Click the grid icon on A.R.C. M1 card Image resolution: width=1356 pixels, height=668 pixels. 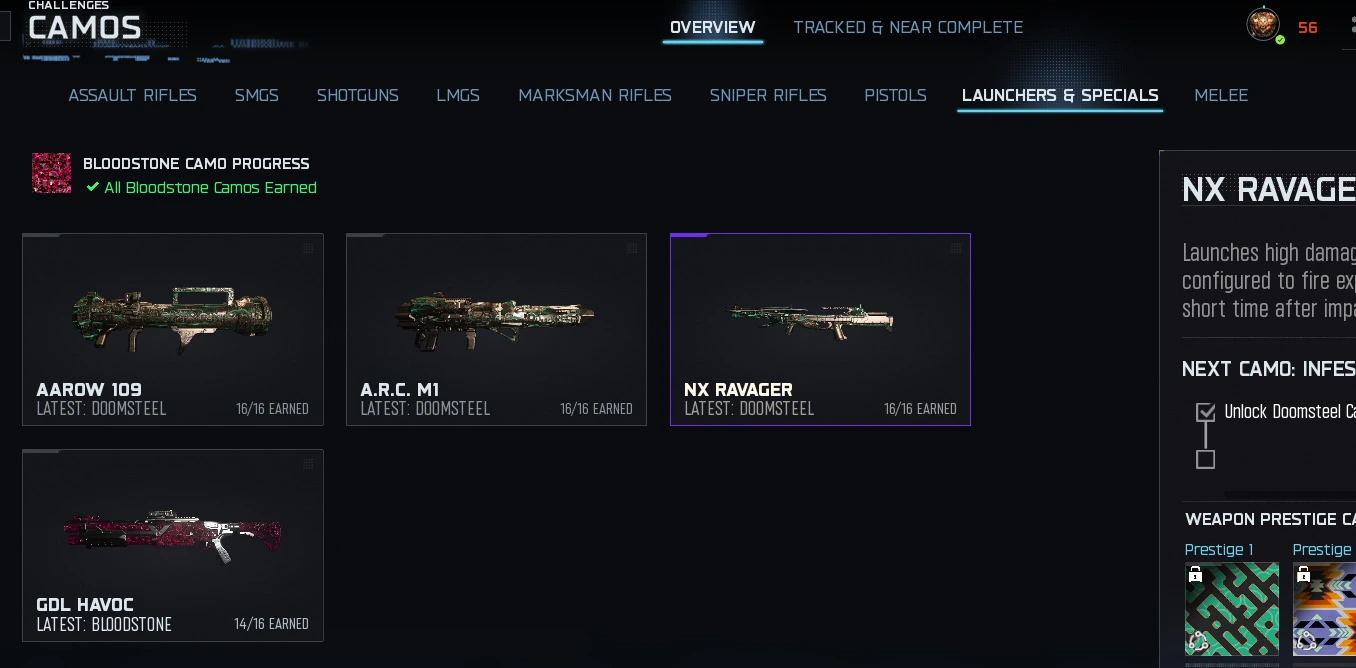pos(632,248)
